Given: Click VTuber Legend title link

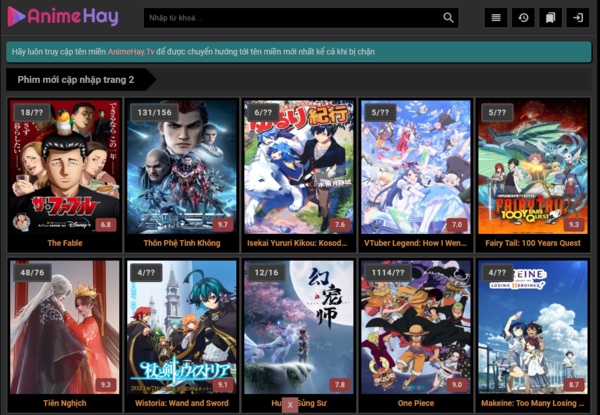Looking at the screenshot, I should point(415,243).
